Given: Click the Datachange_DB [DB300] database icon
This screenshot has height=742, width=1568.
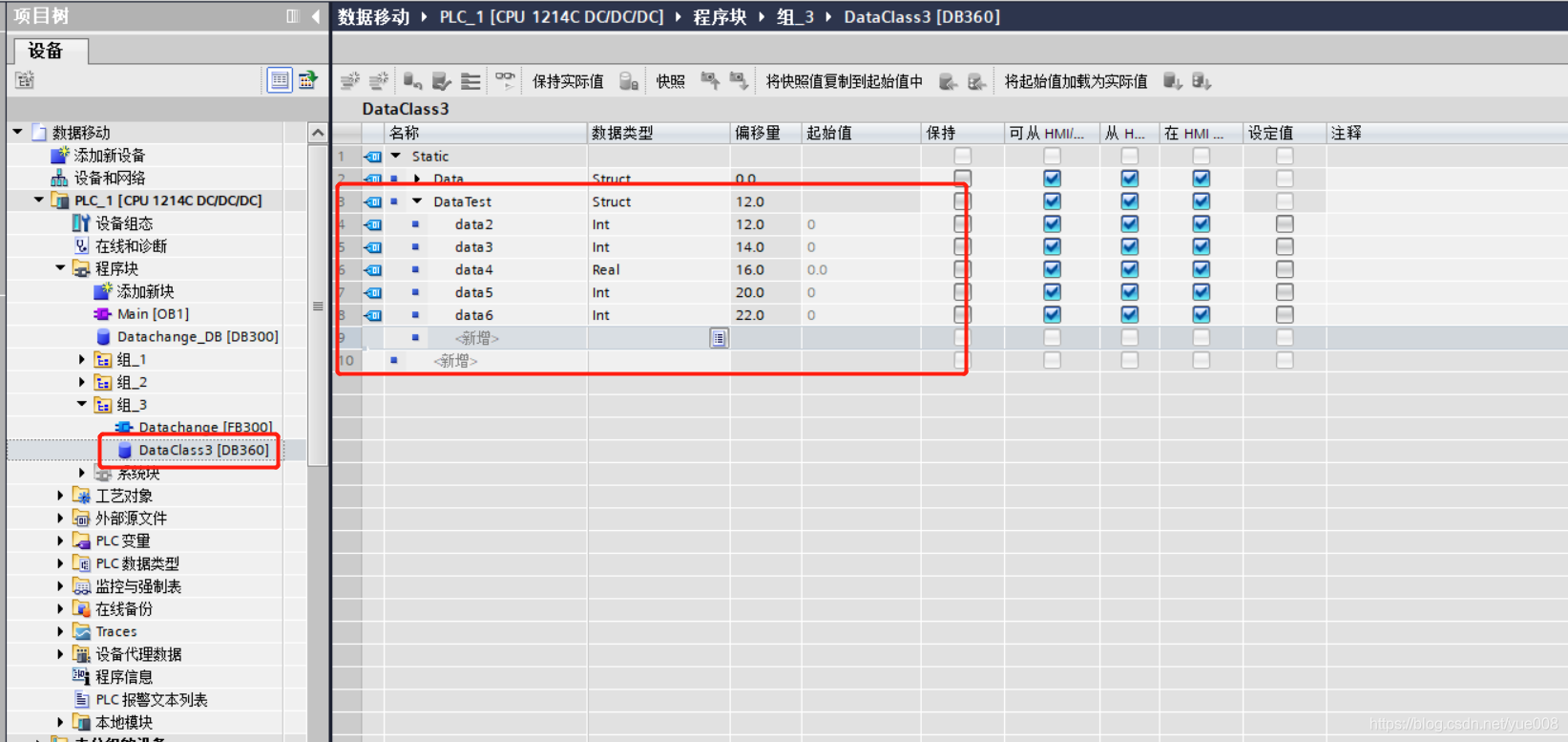Looking at the screenshot, I should (x=103, y=337).
